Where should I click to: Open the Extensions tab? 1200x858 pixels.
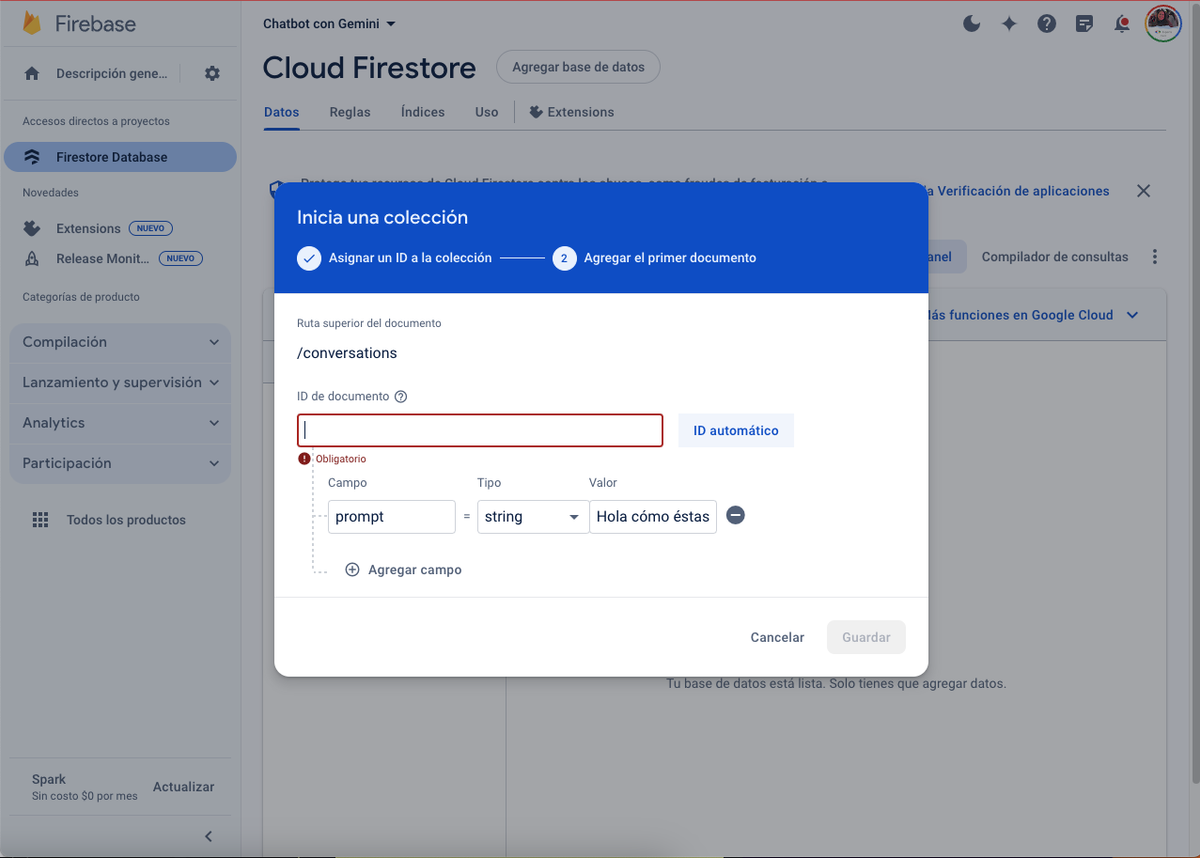572,112
